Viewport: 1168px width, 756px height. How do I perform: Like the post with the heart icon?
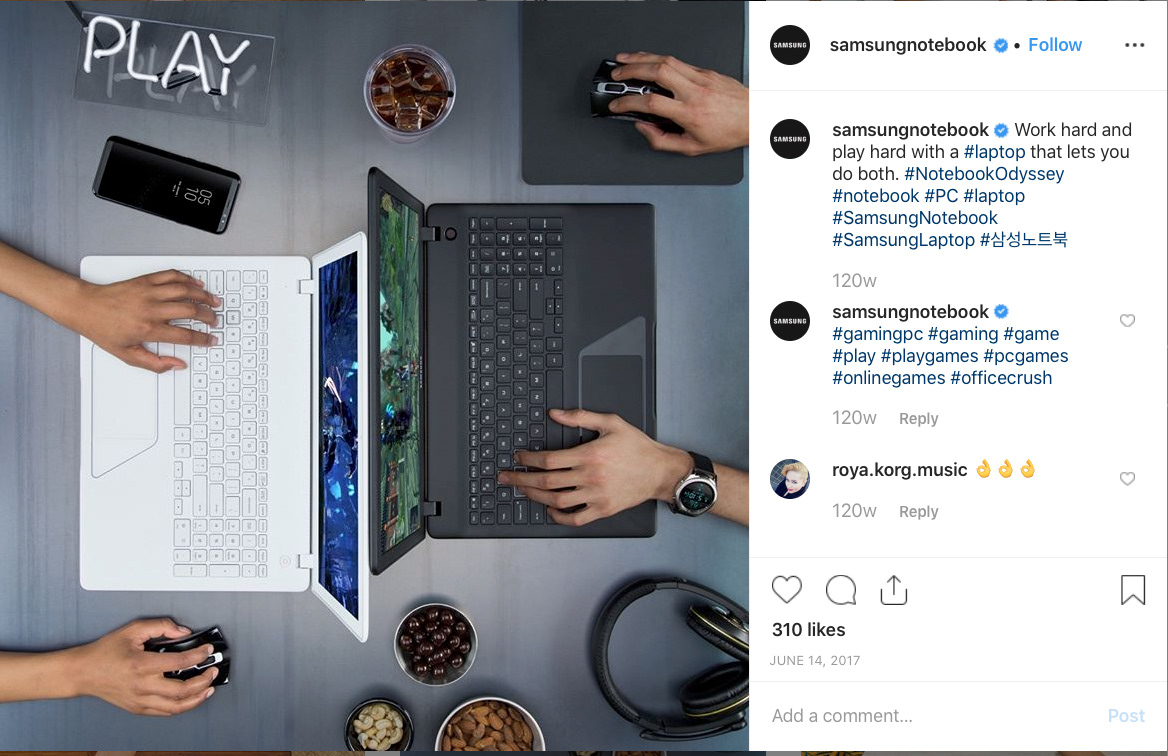(x=787, y=590)
